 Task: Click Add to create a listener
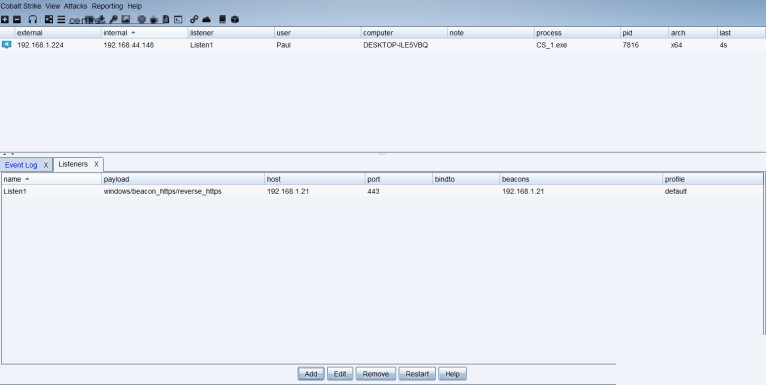[311, 374]
